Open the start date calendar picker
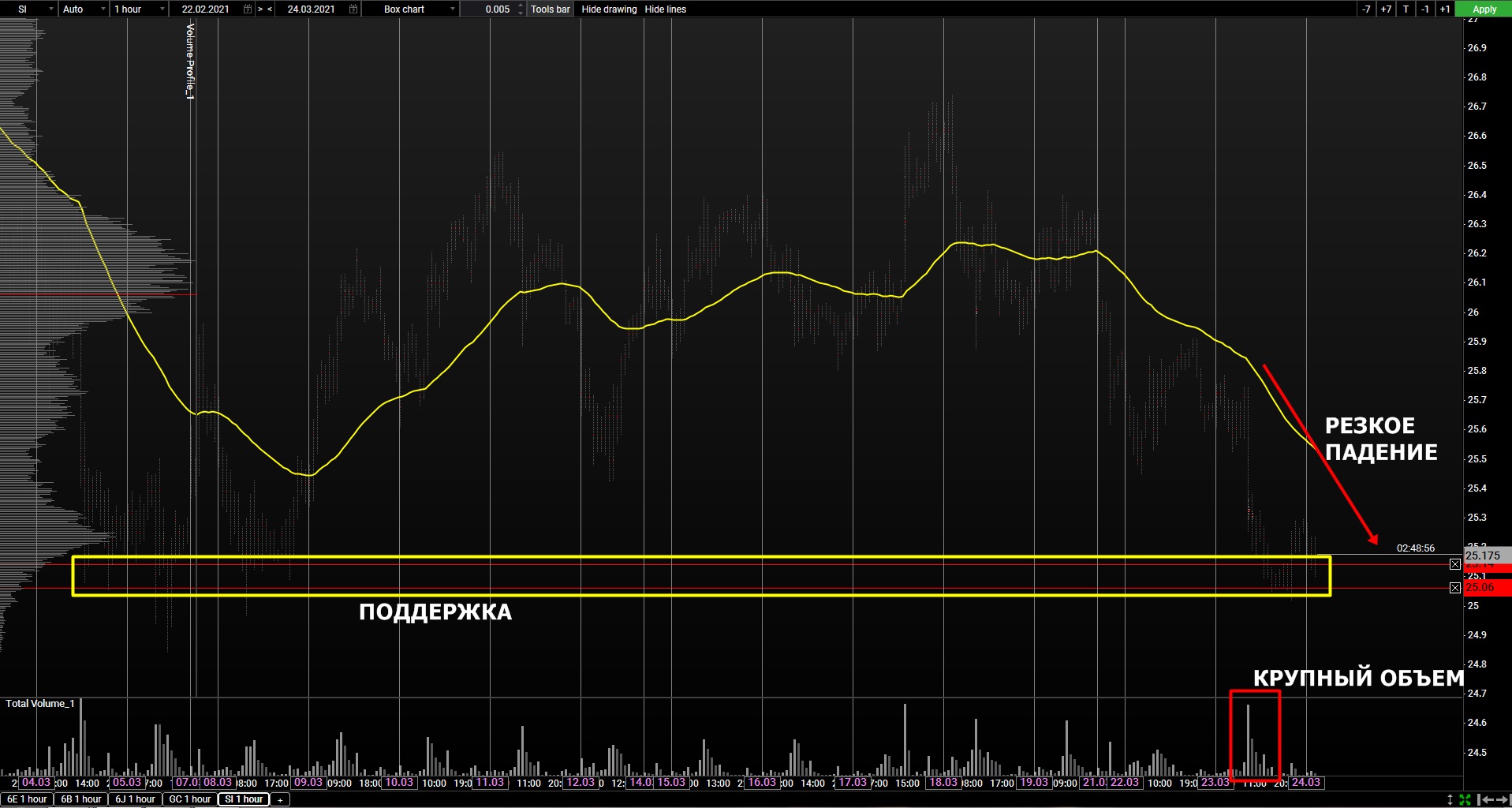 coord(248,9)
